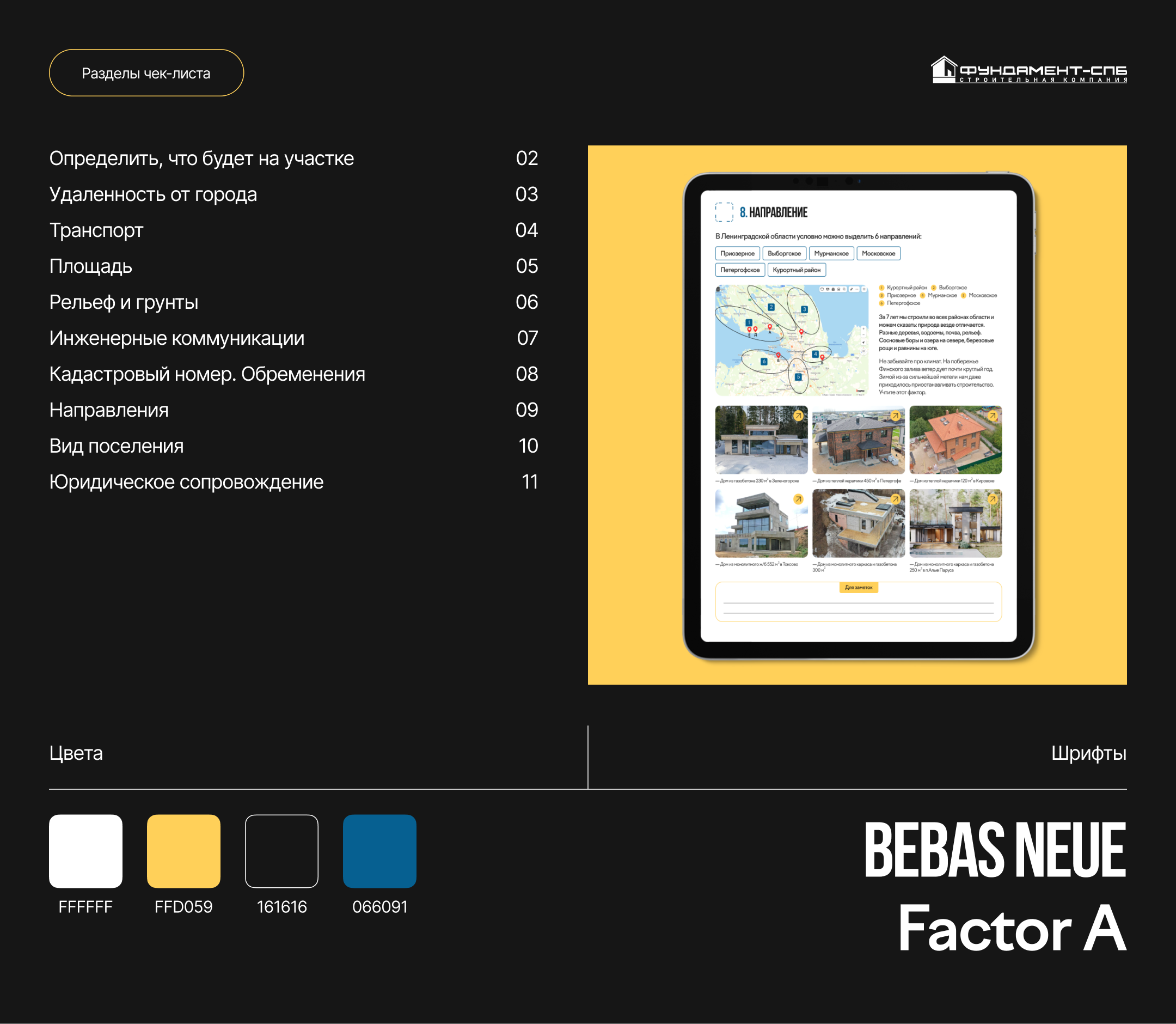
Task: Click map marker number 2
Action: [x=771, y=307]
